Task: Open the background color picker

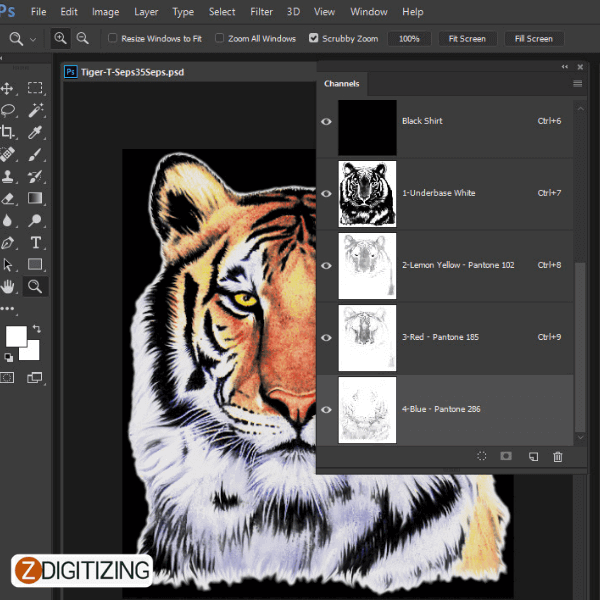Action: (33, 353)
